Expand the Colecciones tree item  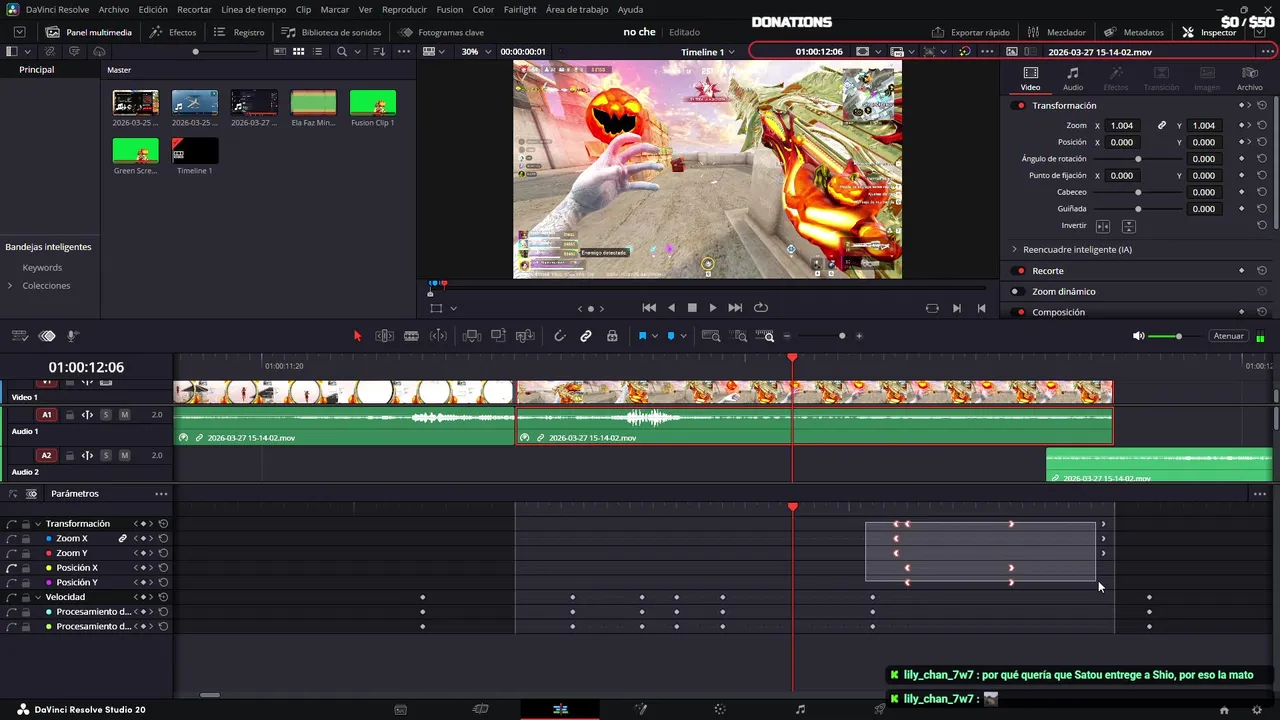(x=10, y=285)
